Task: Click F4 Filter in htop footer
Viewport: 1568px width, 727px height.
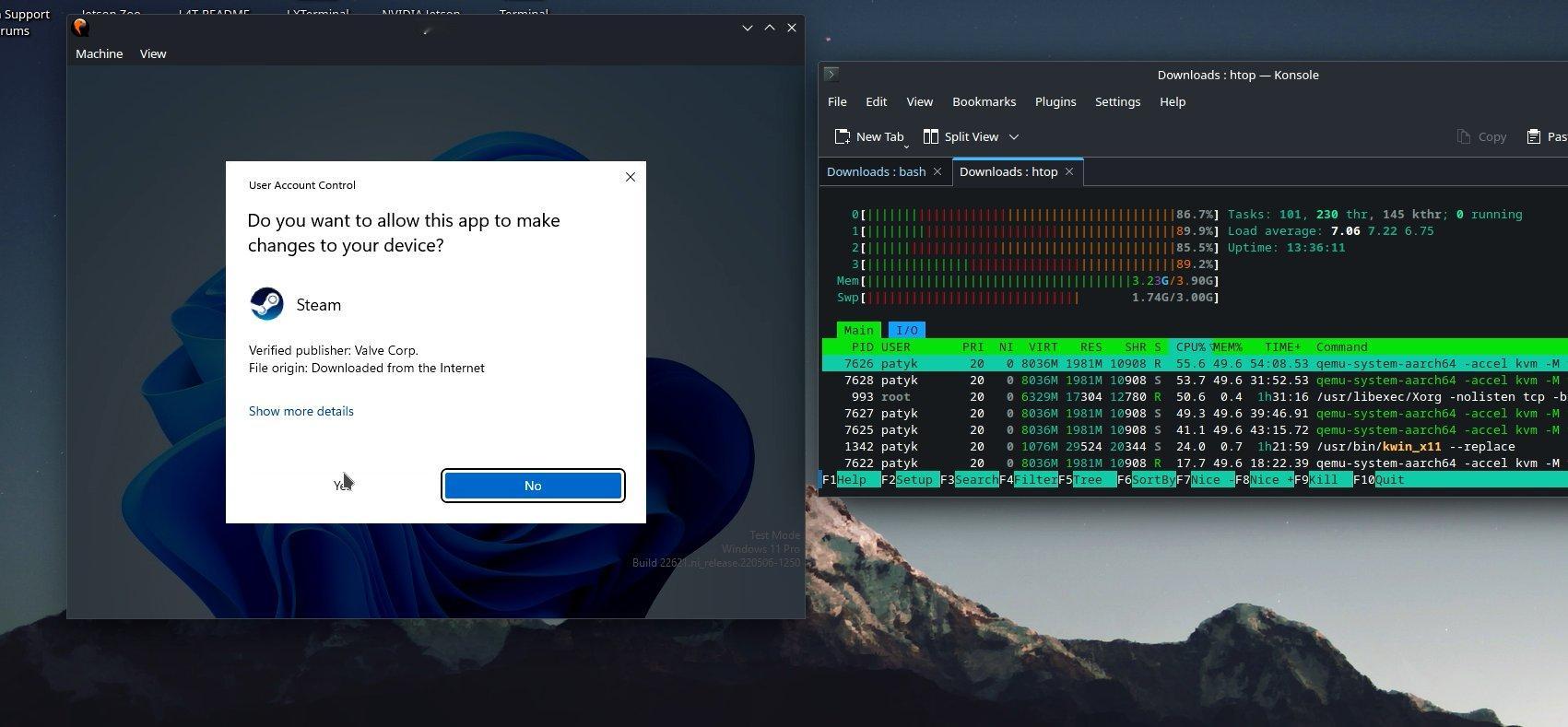Action: 1028,479
